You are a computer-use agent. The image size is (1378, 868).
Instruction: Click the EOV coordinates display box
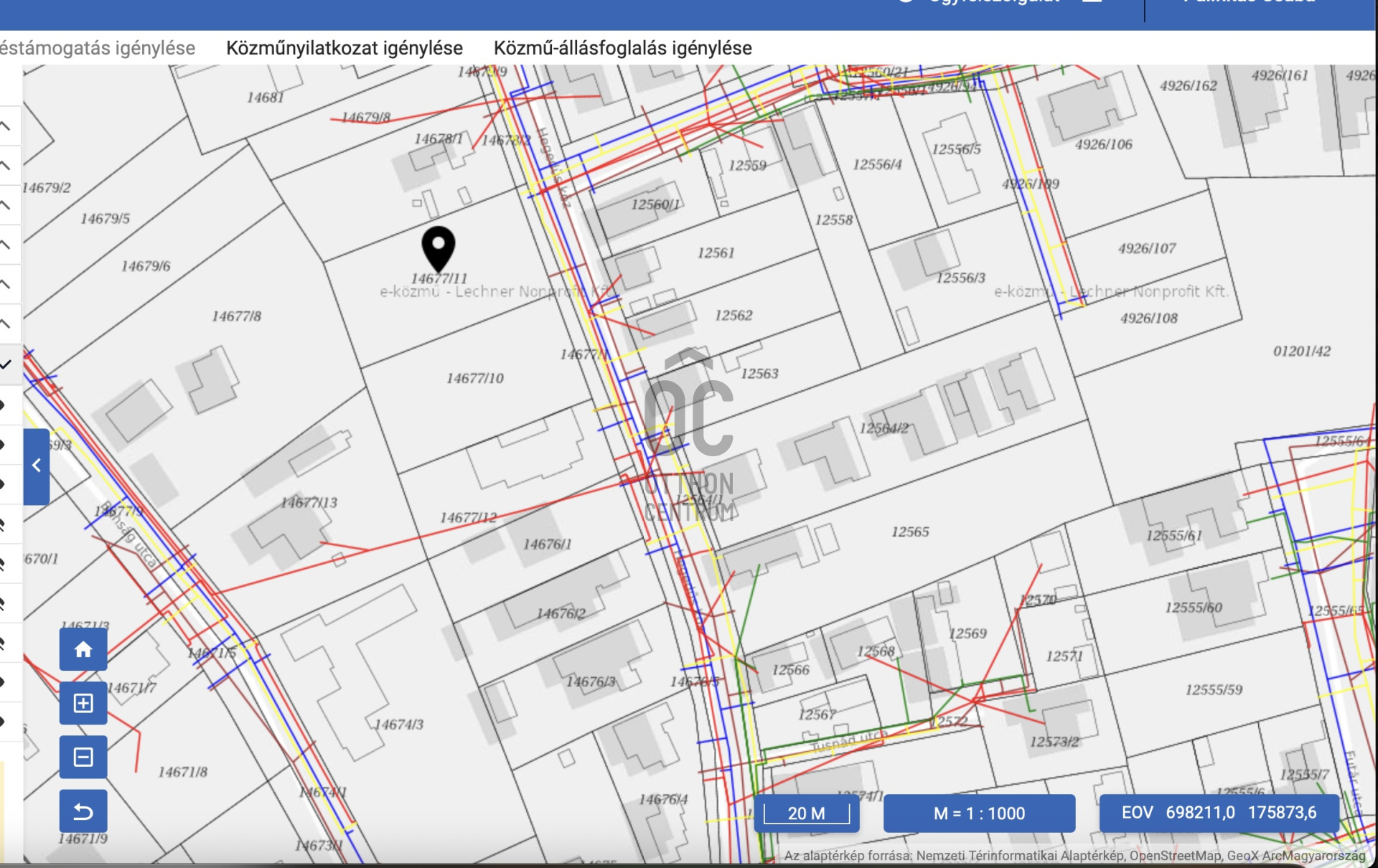tap(1219, 813)
